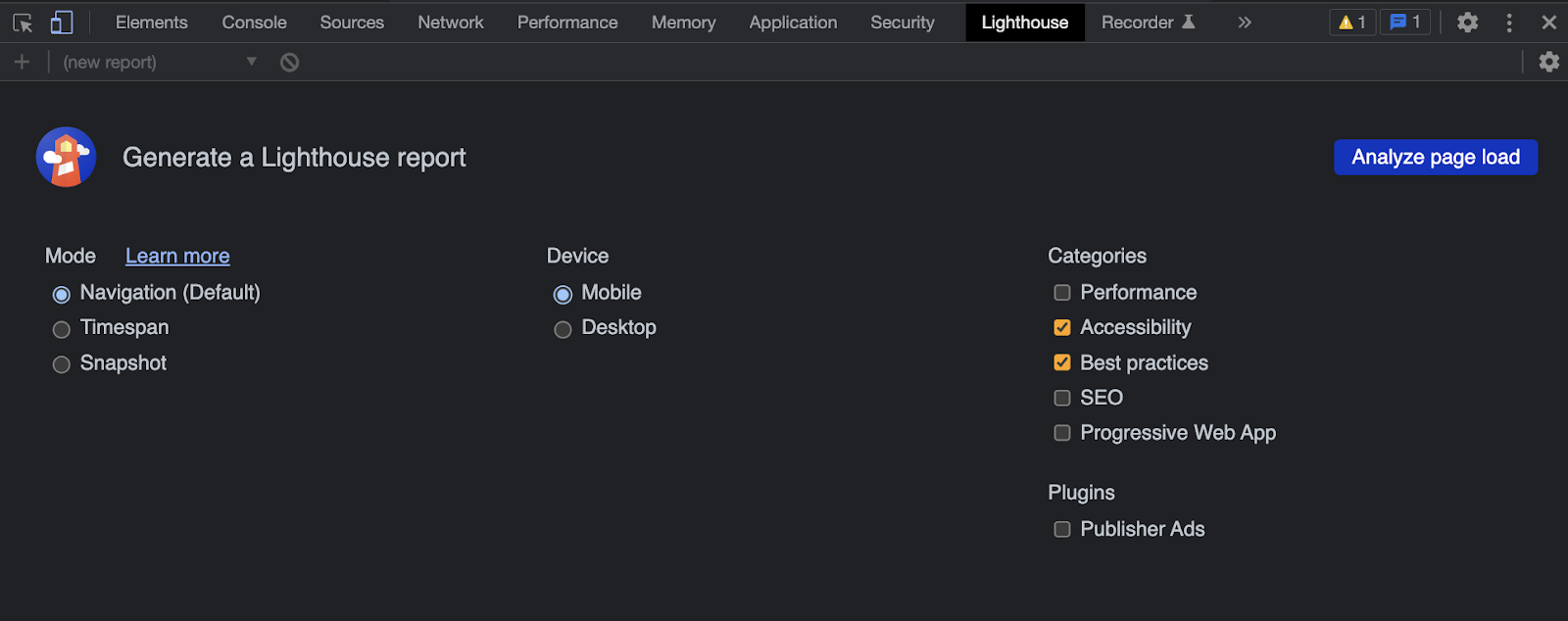Click the Lighthouse logo

(67, 157)
